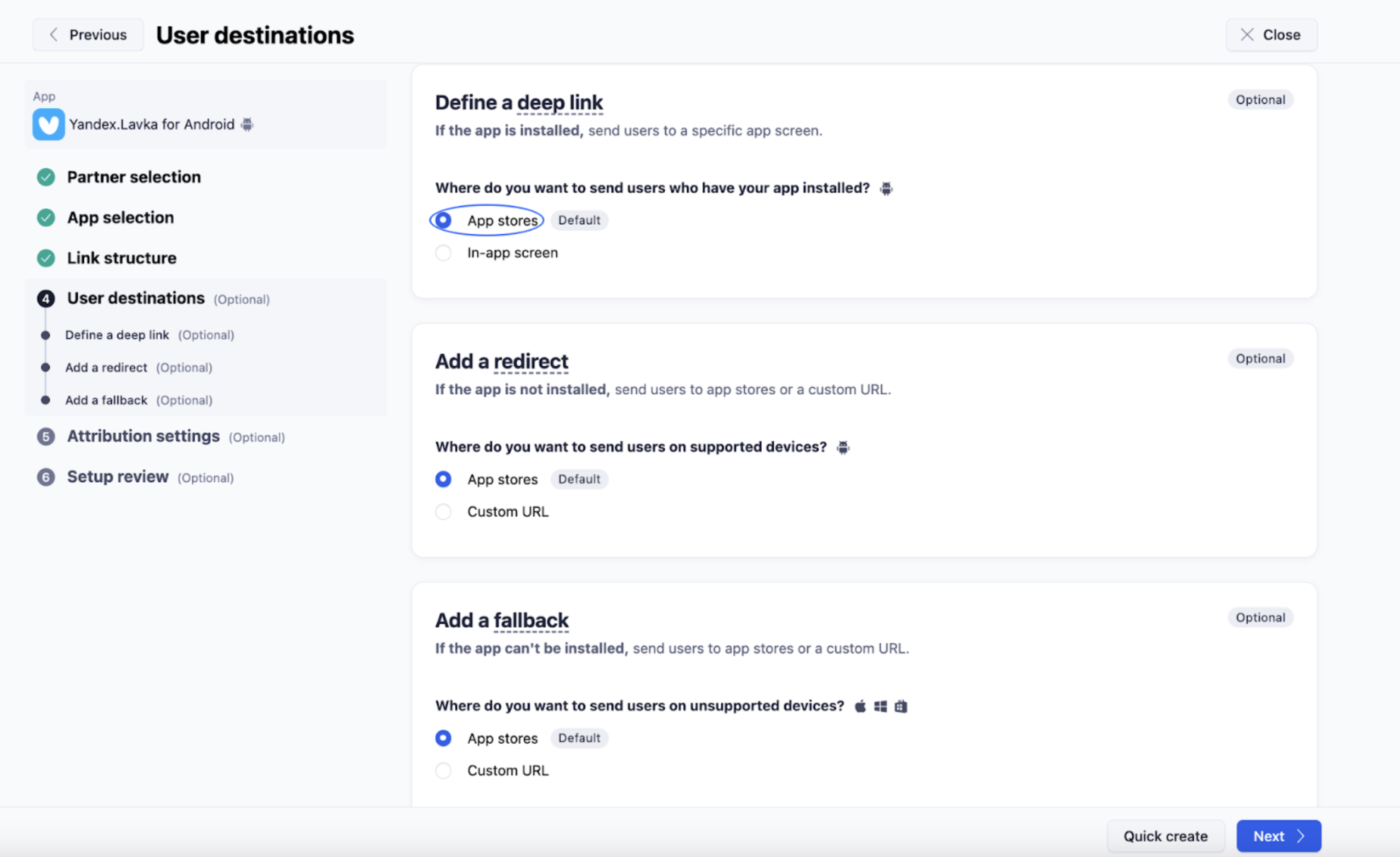
Task: Select the In-app screen radio option
Action: [x=443, y=253]
